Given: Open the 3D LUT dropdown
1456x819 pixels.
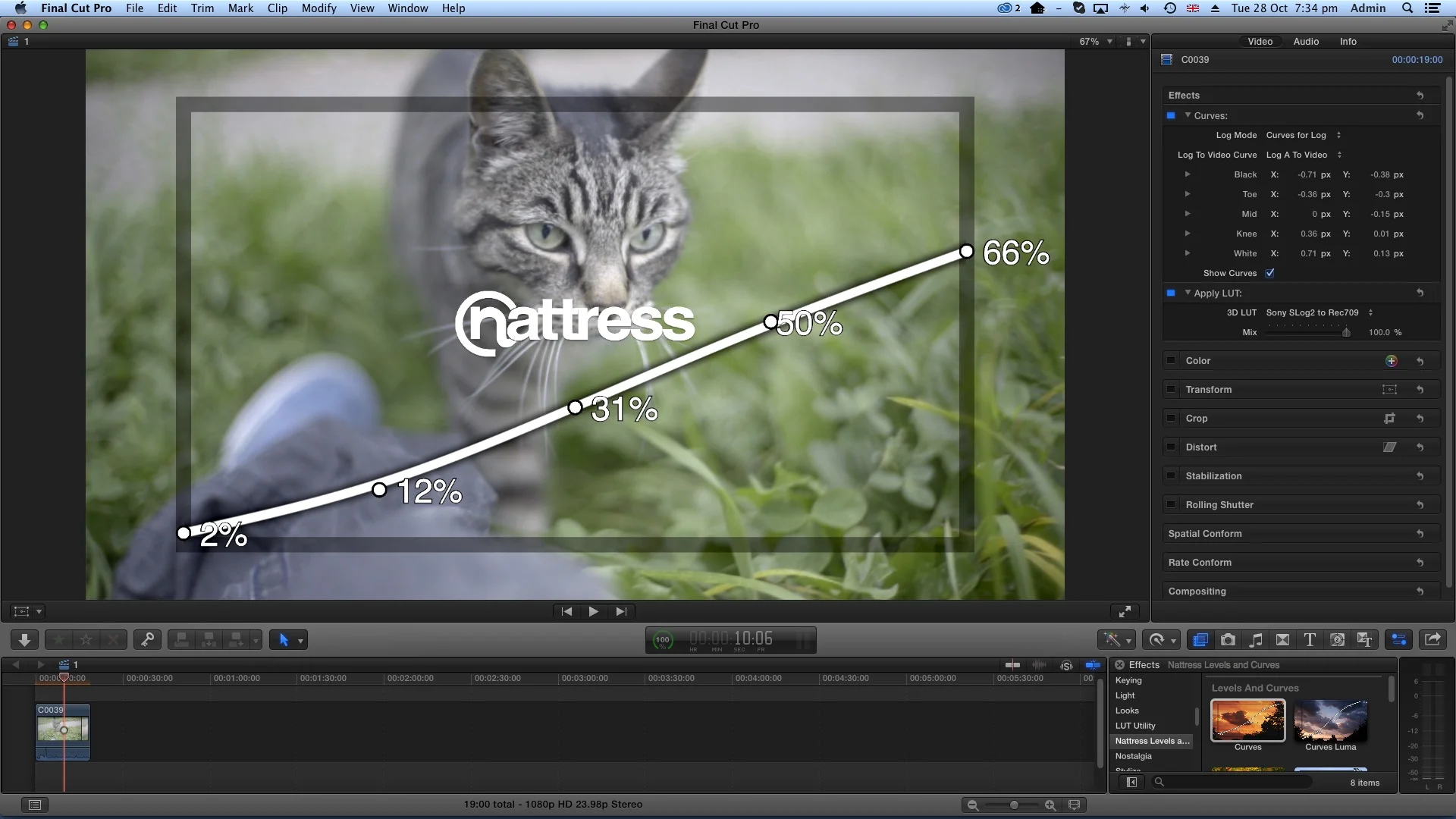Looking at the screenshot, I should pyautogui.click(x=1319, y=312).
